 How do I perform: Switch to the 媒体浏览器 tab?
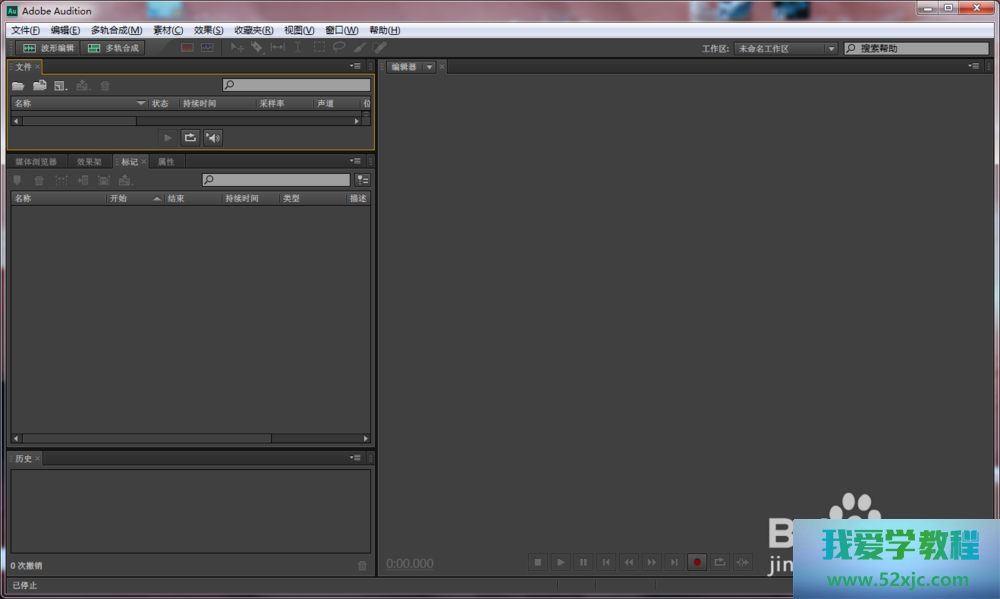36,162
